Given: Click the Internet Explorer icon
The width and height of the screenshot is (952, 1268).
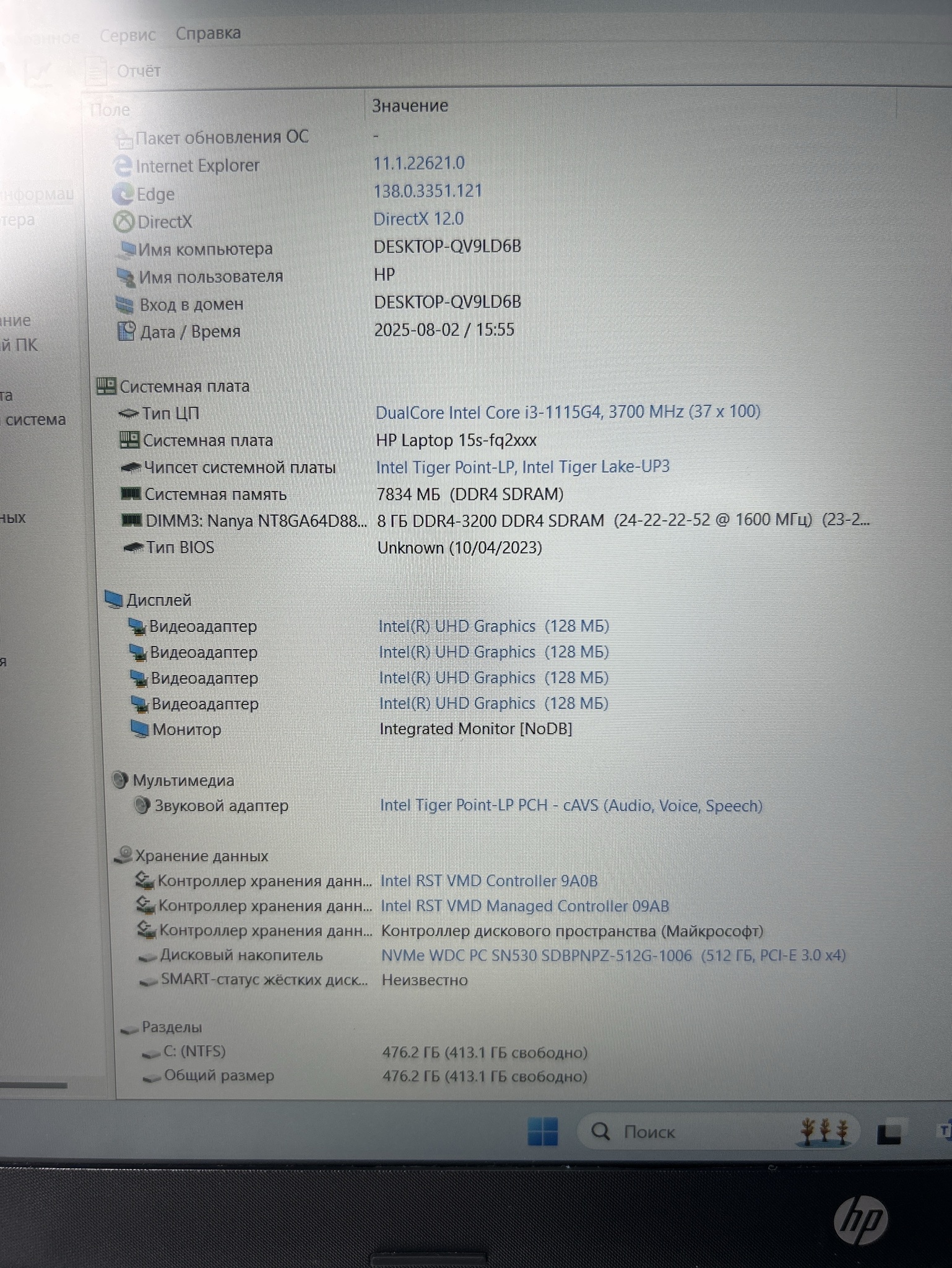Looking at the screenshot, I should 123,166.
